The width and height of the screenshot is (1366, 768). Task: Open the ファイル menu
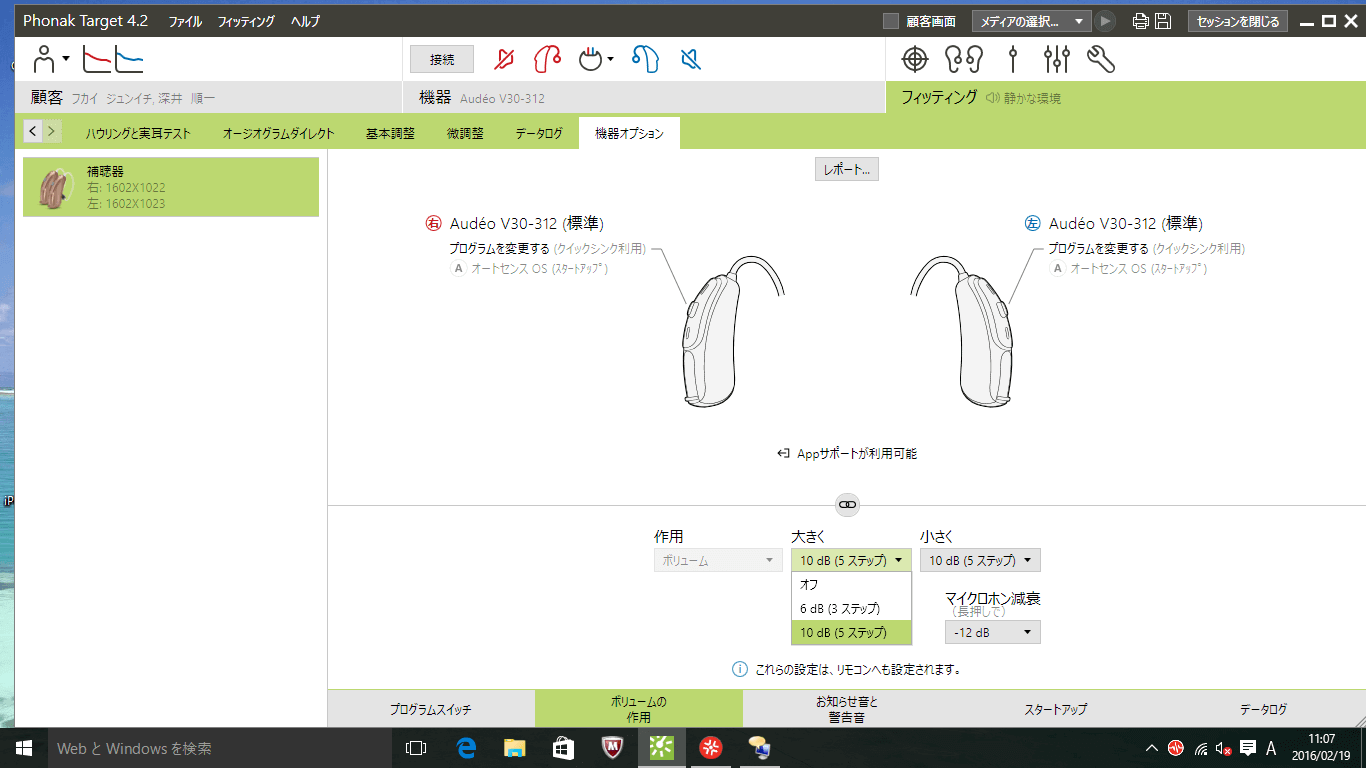click(185, 21)
